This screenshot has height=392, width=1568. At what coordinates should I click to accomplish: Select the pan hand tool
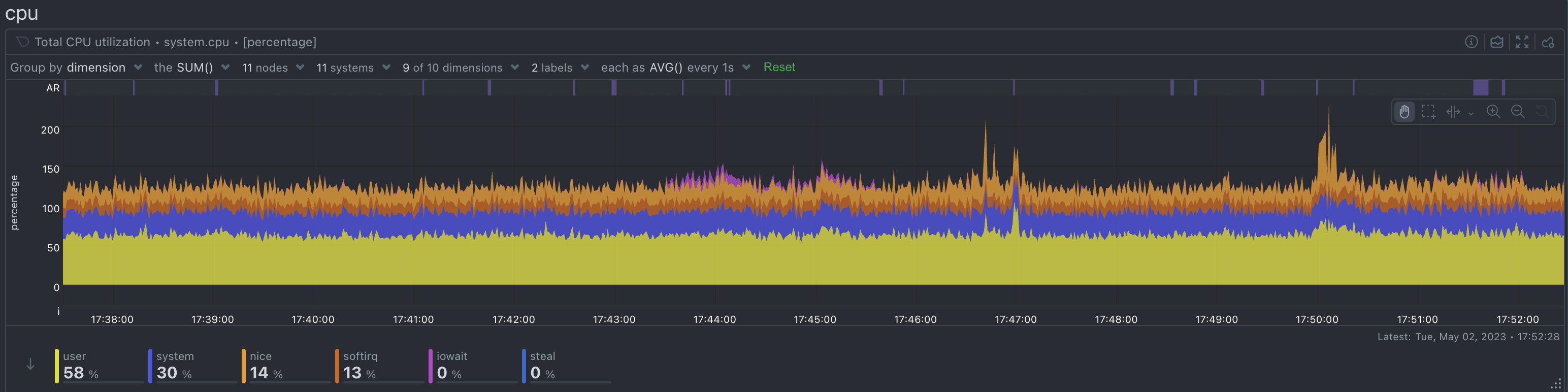(1404, 112)
